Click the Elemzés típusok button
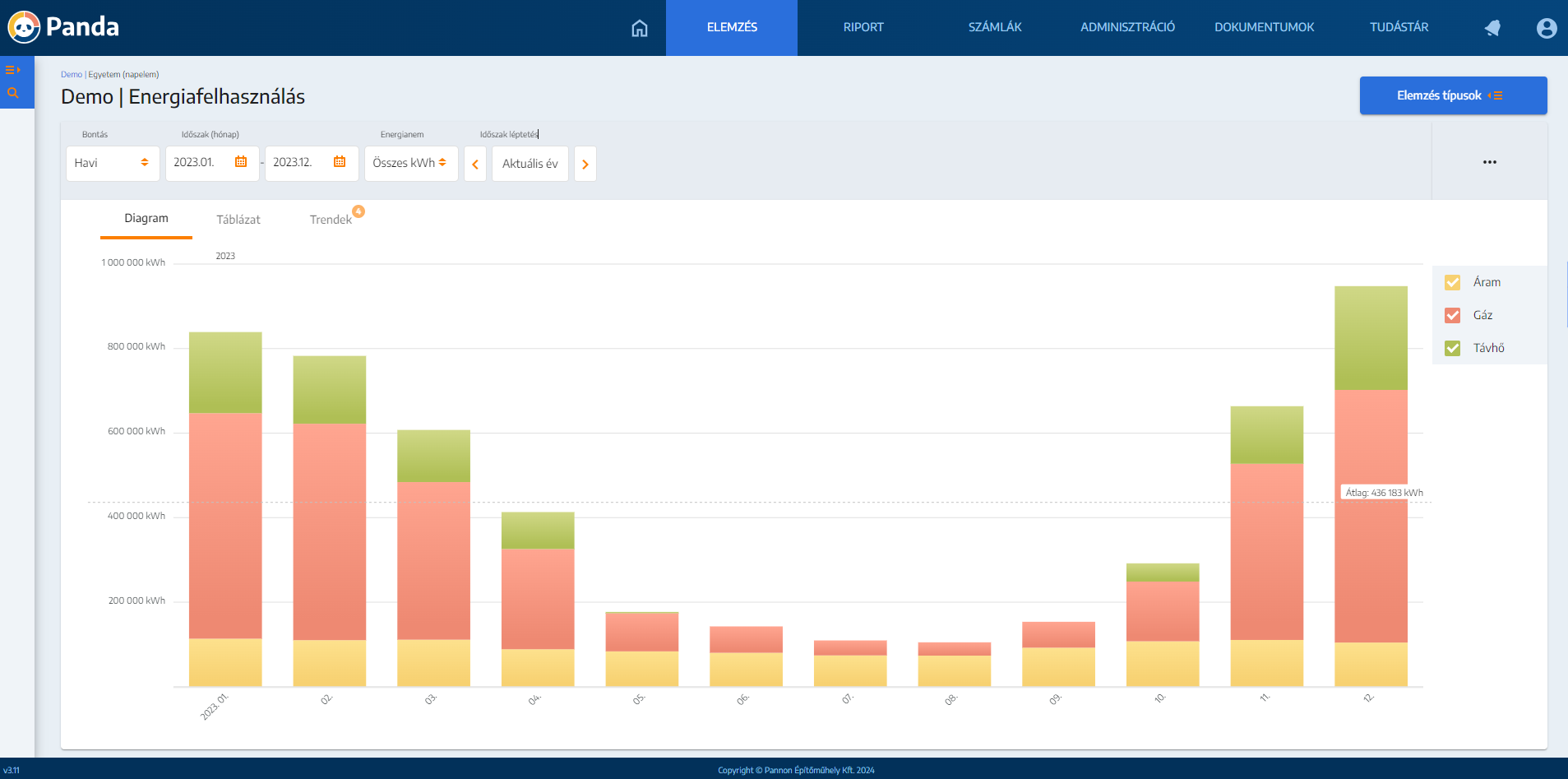1568x779 pixels. pyautogui.click(x=1453, y=95)
